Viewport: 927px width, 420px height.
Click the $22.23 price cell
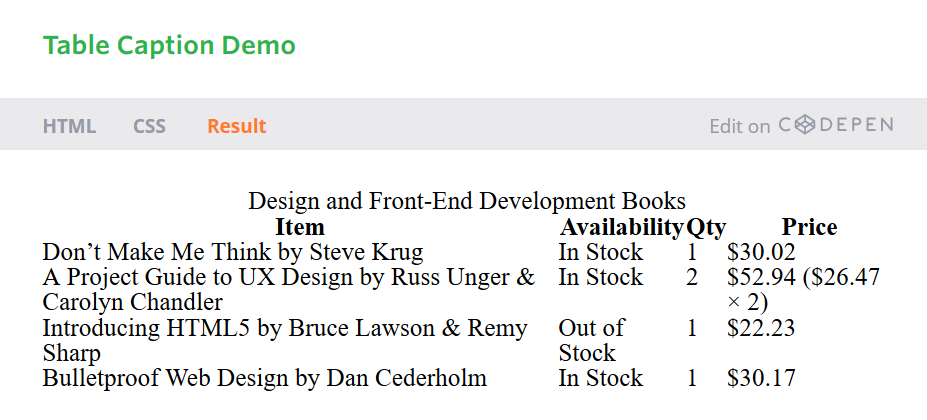(761, 328)
